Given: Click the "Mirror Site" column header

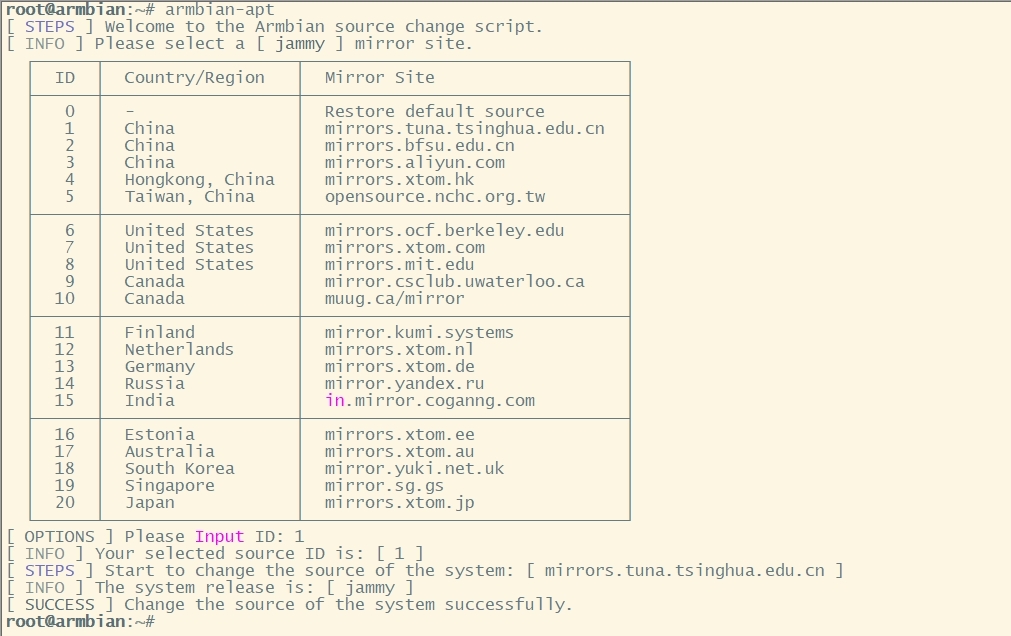Looking at the screenshot, I should [379, 78].
